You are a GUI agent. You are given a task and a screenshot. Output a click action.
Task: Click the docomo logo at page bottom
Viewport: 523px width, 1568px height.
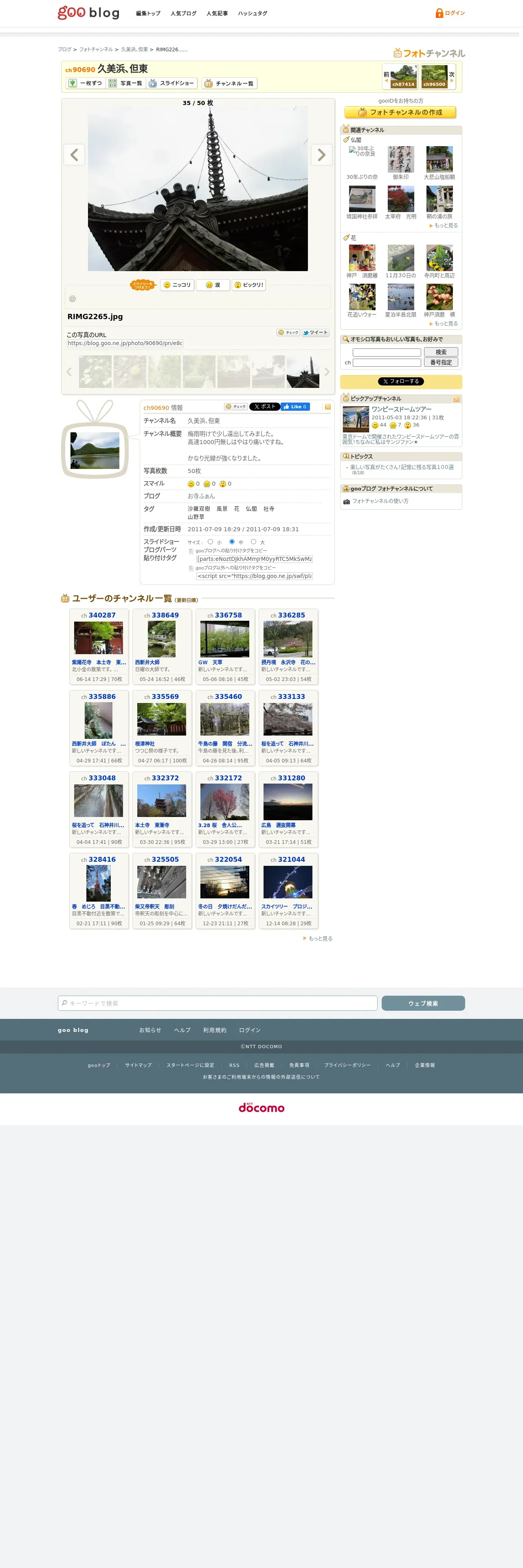coord(261,1107)
